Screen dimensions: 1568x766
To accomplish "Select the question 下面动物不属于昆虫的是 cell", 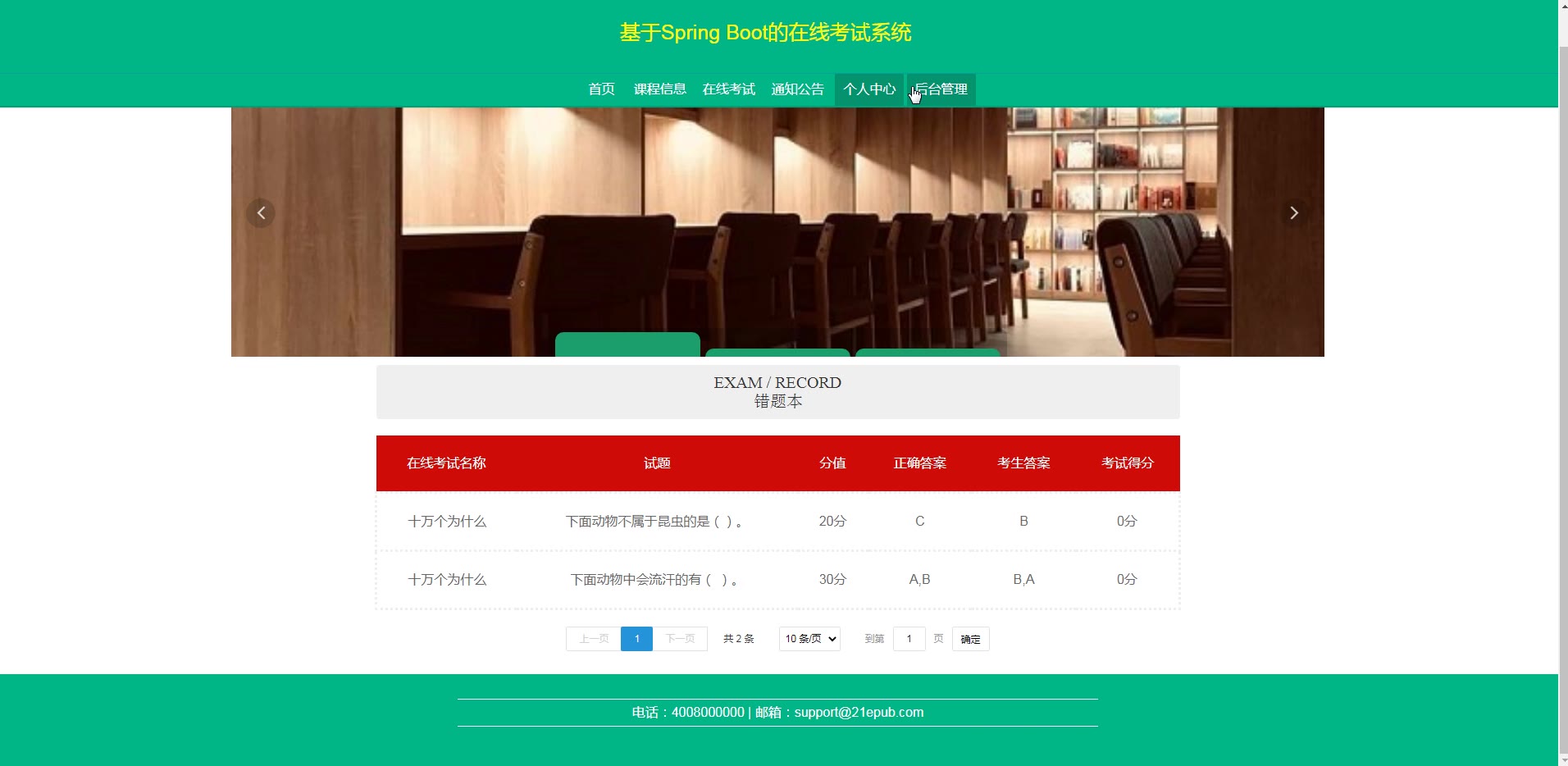I will click(x=657, y=522).
